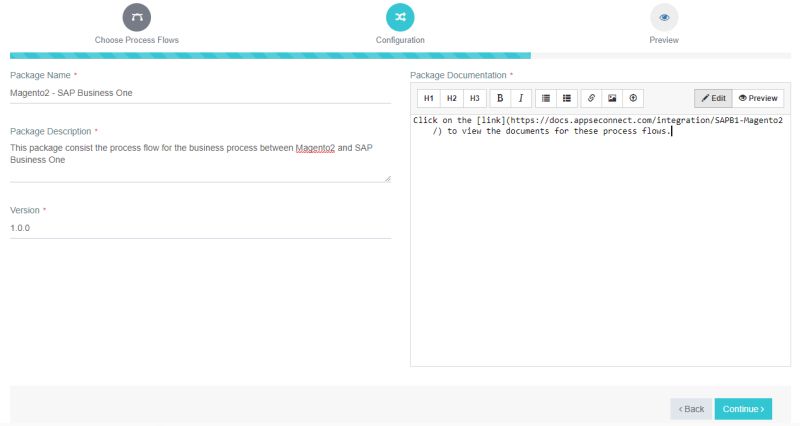Screen dimensions: 800x426
Task: Switch editor to Preview mode
Action: pyautogui.click(x=758, y=98)
